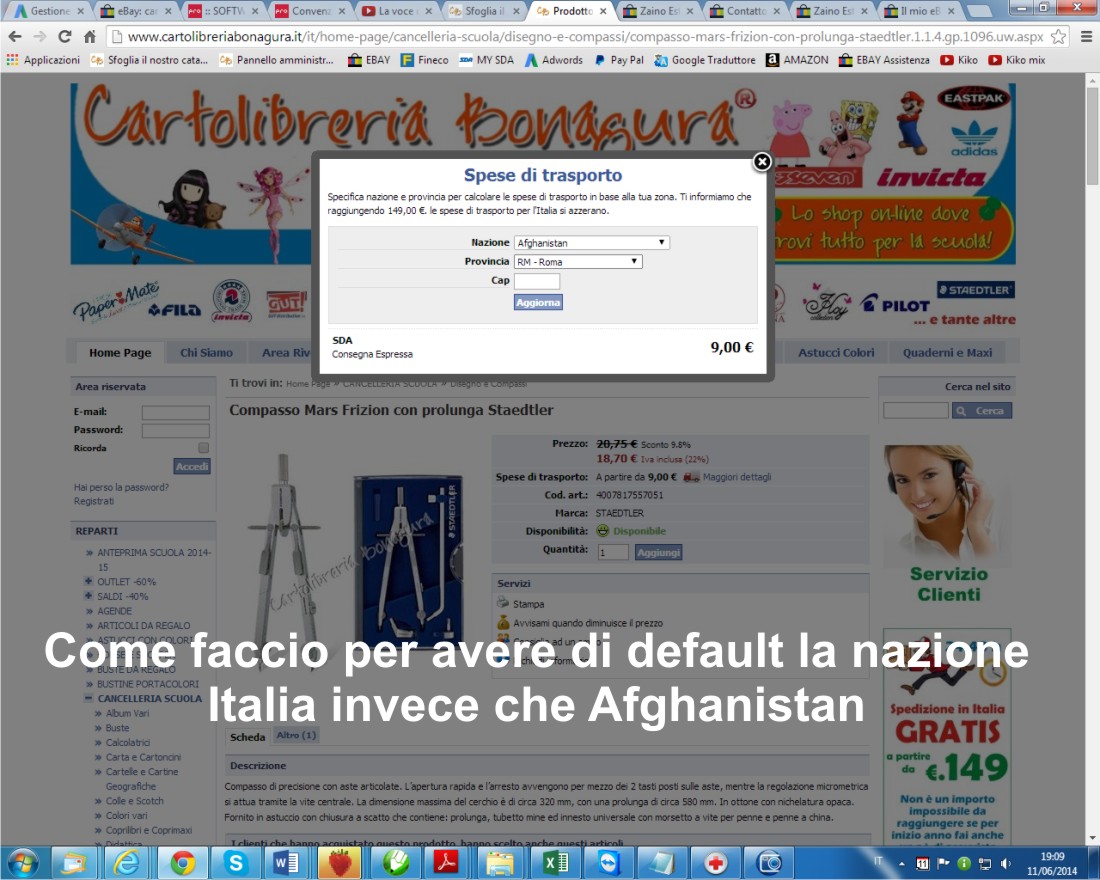Open the Calcolatrici subcategory
The image size is (1100, 880).
[x=128, y=742]
